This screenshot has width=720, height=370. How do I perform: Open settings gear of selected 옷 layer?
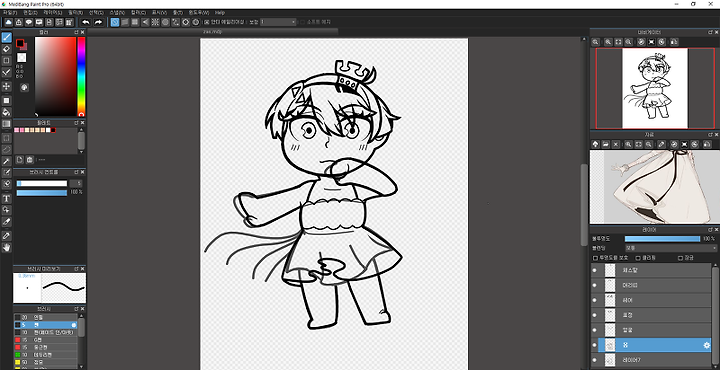pos(707,345)
